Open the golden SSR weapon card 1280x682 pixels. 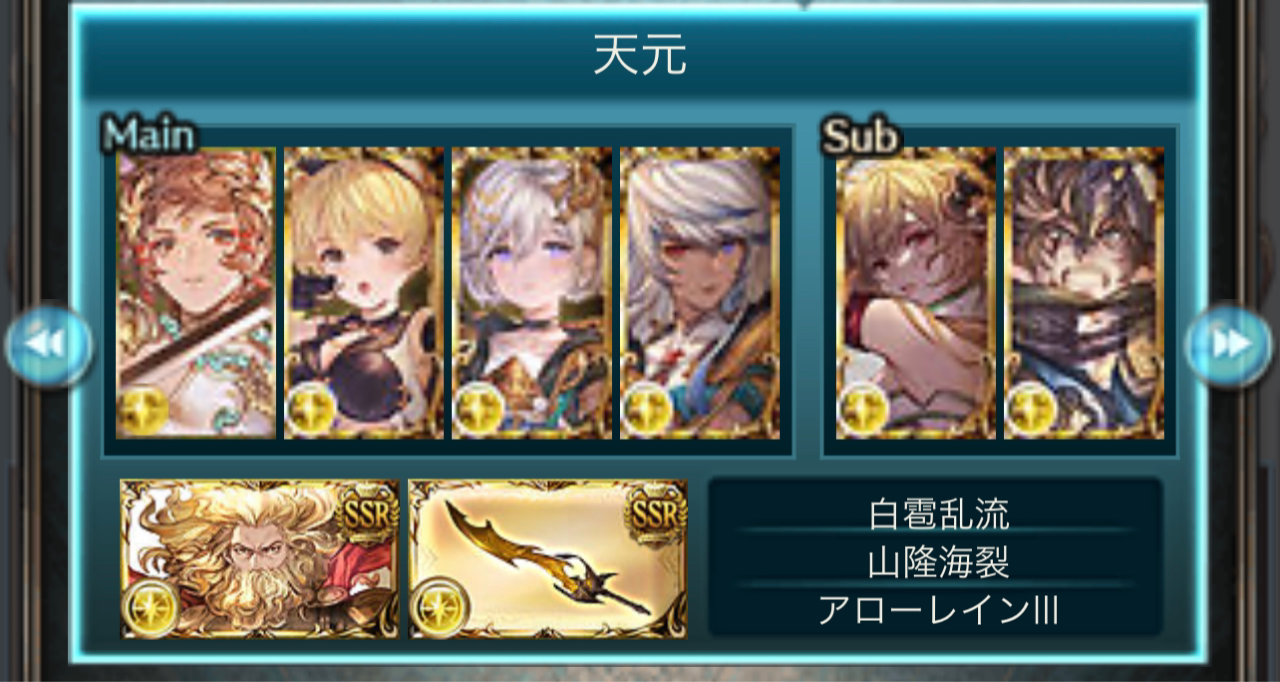(548, 559)
